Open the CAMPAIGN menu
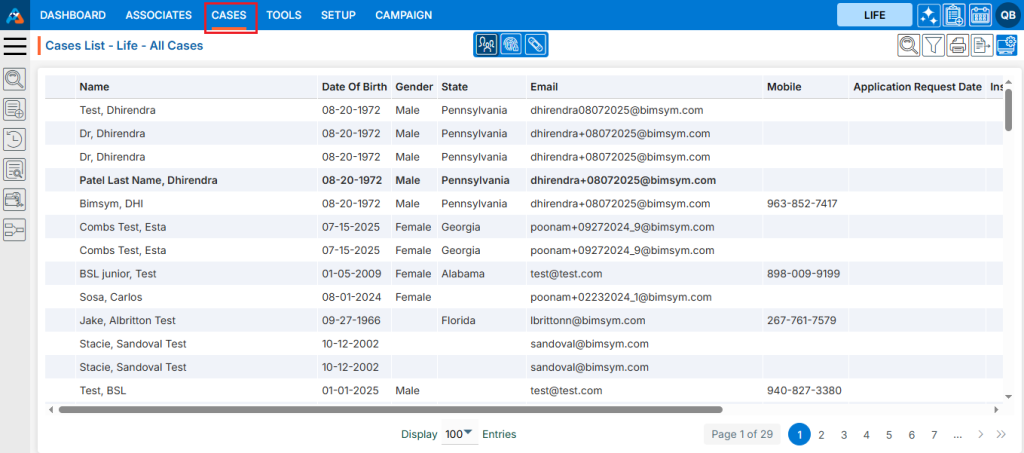The width and height of the screenshot is (1024, 453). click(403, 15)
